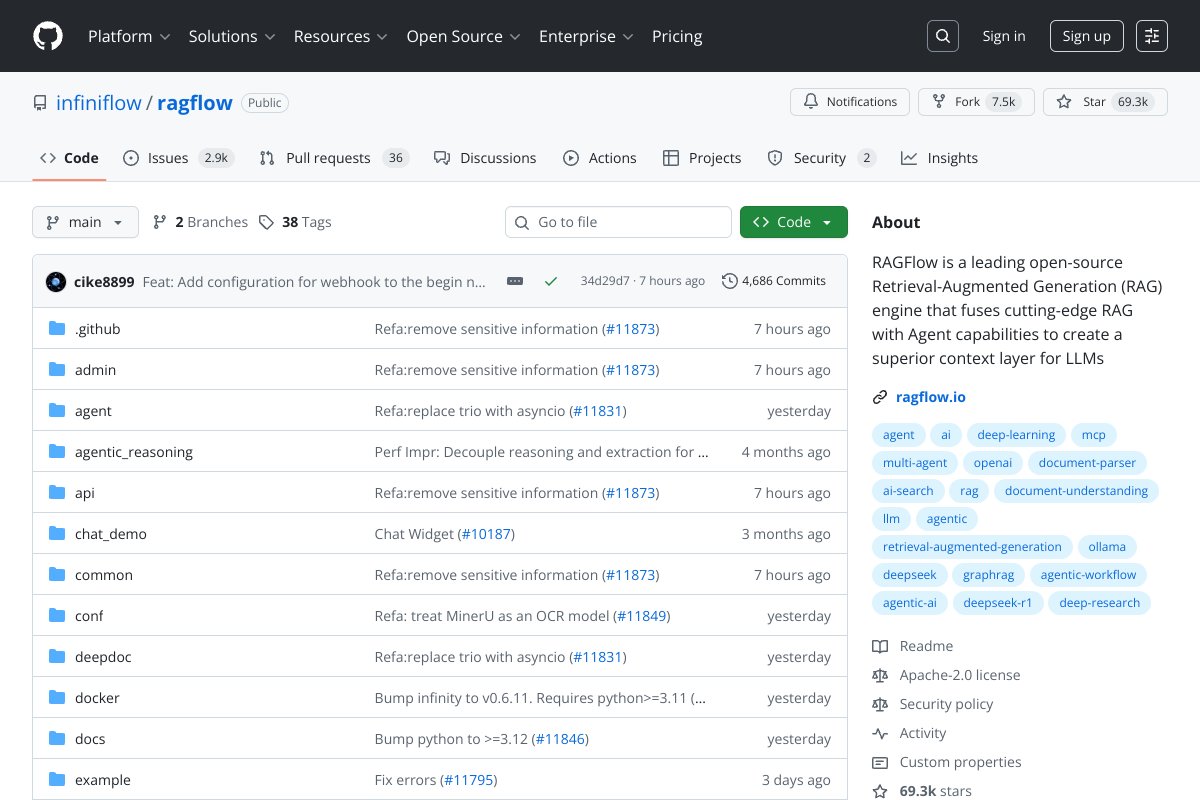1200x800 pixels.
Task: Switch to the Discussions tab
Action: [485, 158]
